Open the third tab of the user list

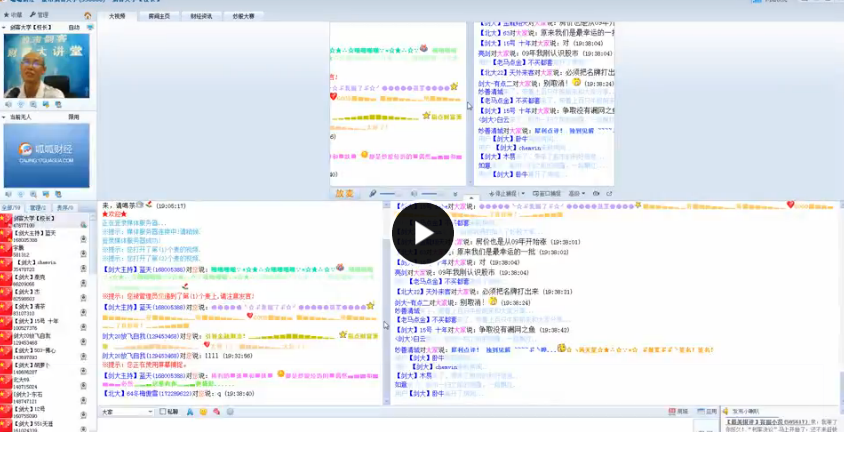[65, 207]
